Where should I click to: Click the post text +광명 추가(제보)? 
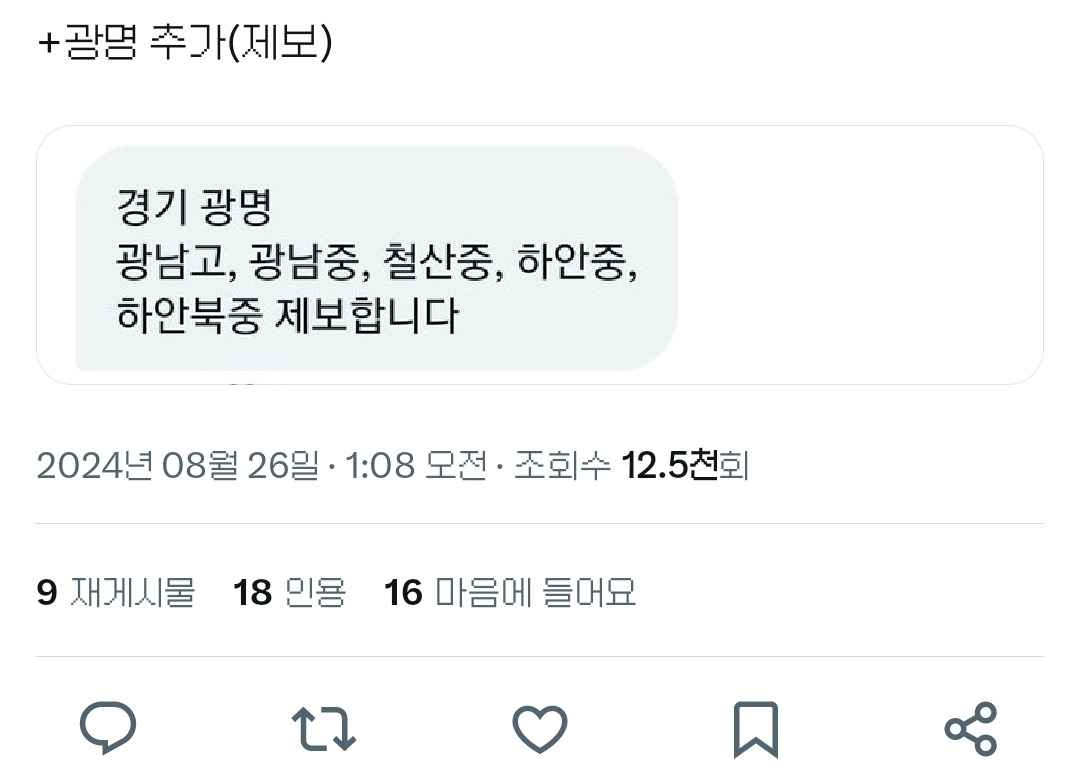pyautogui.click(x=185, y=44)
